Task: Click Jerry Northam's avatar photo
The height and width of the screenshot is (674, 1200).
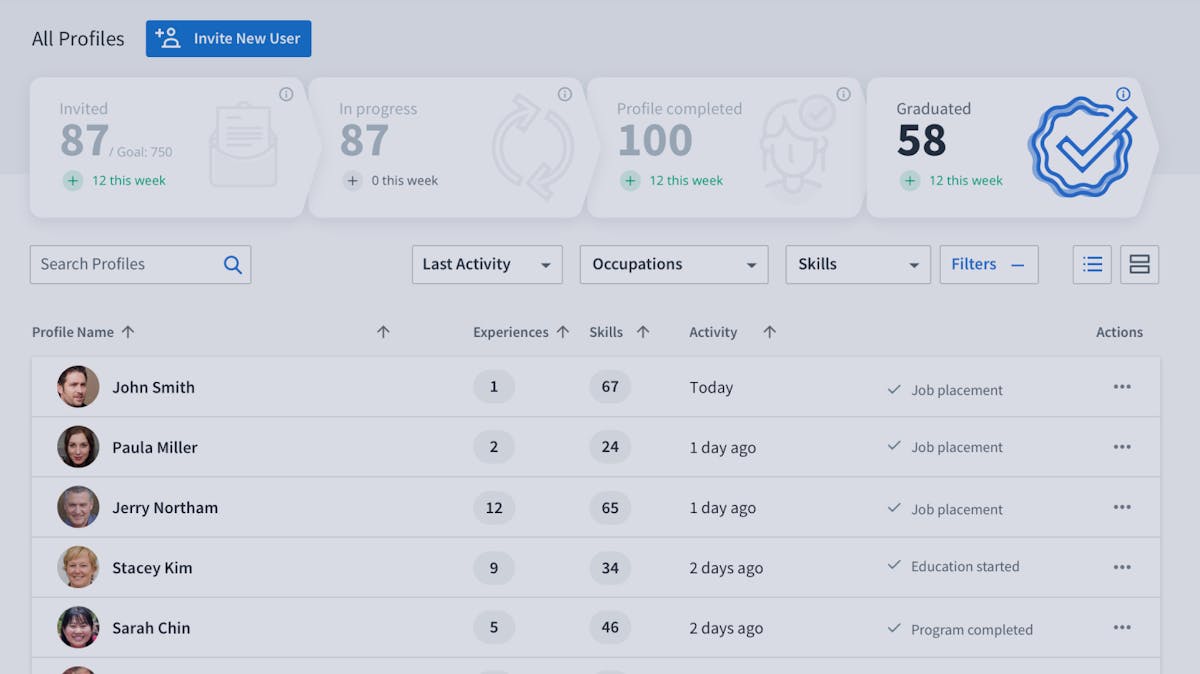Action: pos(78,507)
